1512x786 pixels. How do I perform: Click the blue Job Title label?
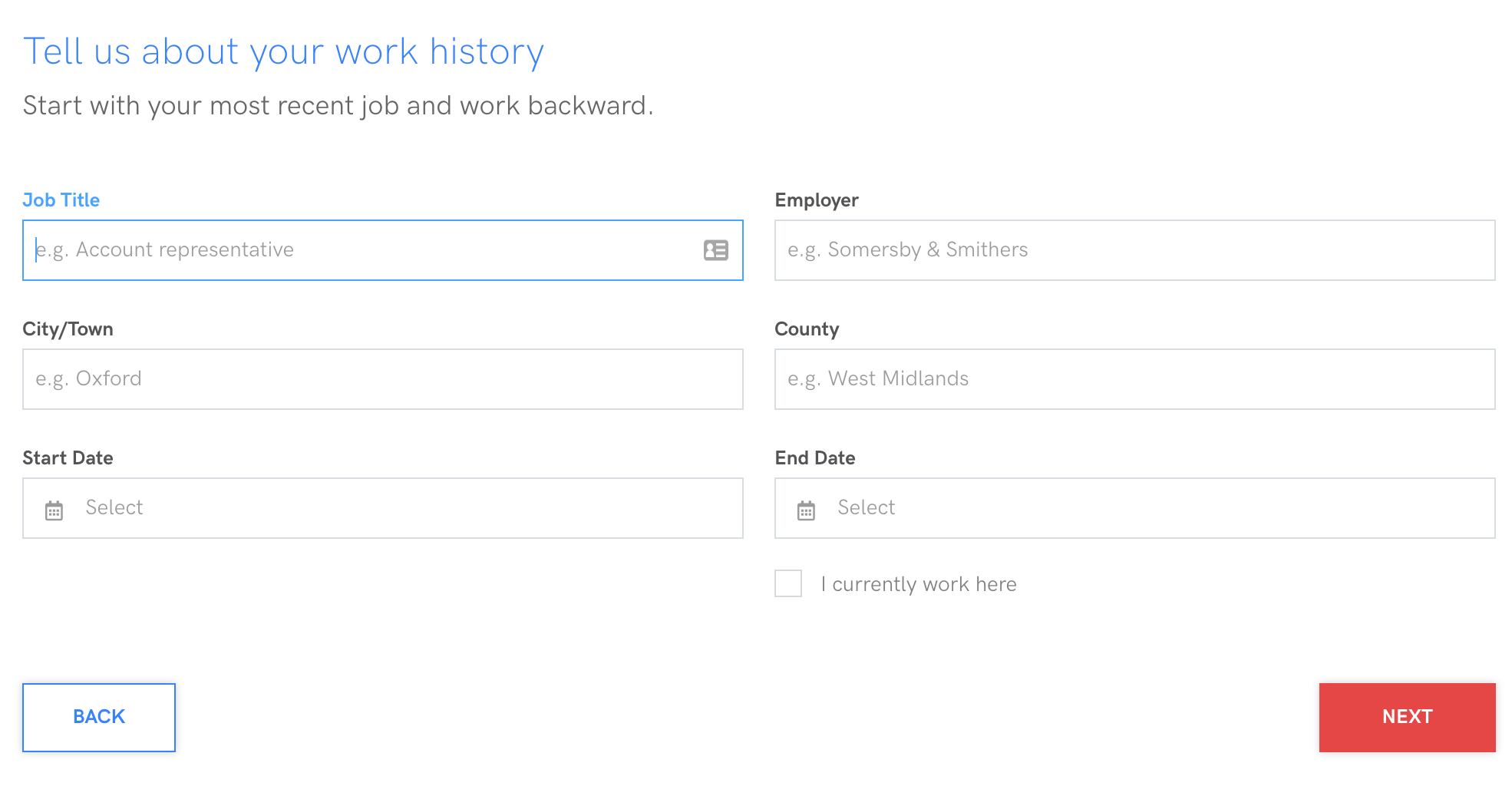click(61, 200)
